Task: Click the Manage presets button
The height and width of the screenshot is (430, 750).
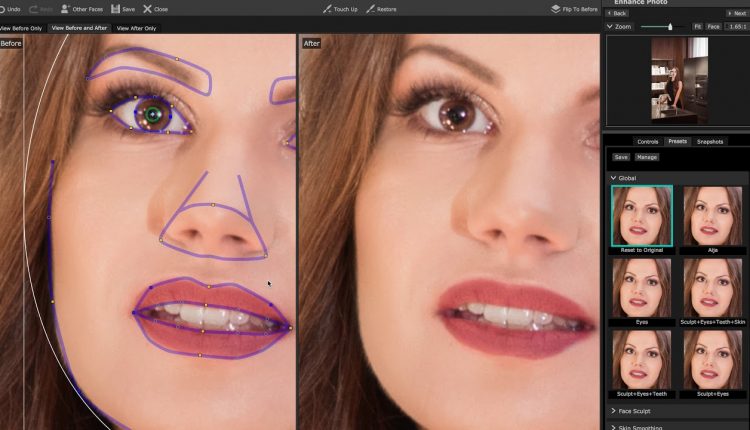Action: [x=647, y=157]
